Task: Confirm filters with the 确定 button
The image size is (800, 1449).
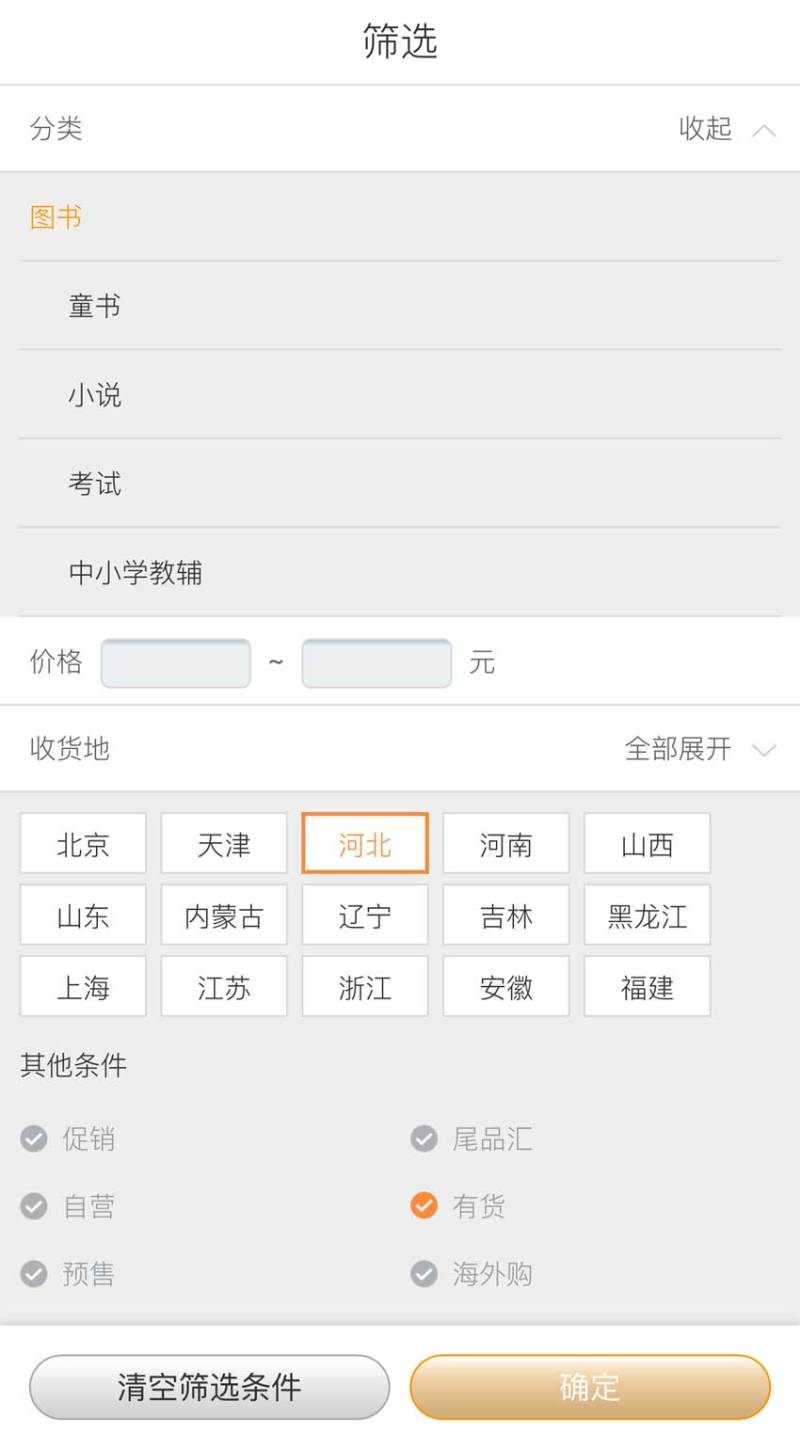Action: (590, 1386)
